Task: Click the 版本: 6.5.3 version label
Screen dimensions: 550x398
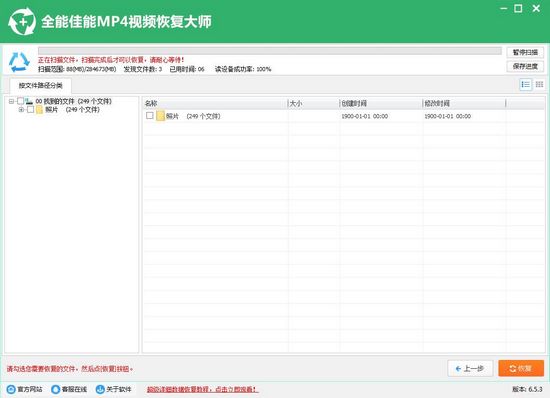Action: (x=527, y=389)
